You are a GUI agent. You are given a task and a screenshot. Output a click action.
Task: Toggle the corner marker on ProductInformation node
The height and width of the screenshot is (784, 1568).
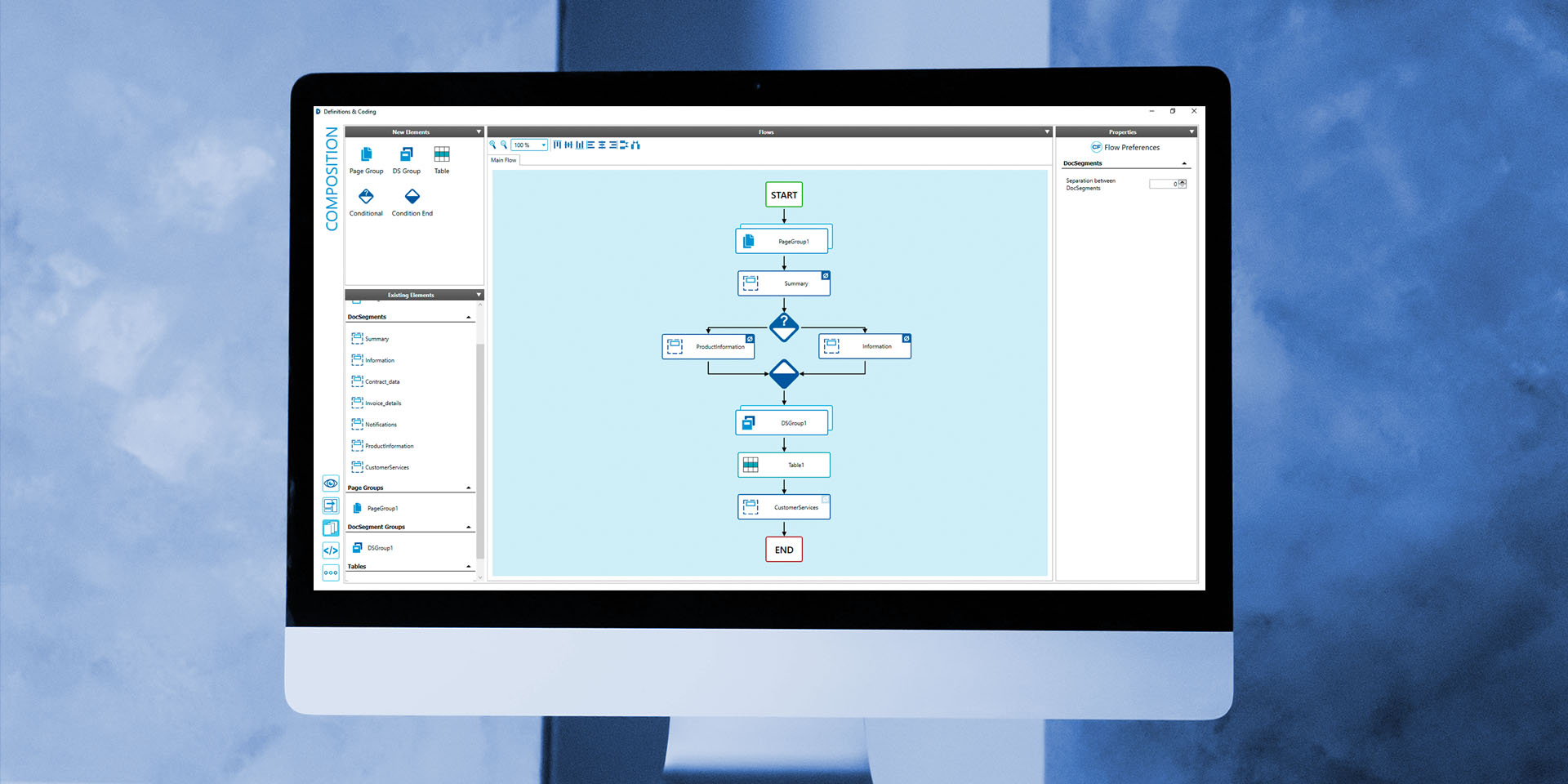coord(750,338)
